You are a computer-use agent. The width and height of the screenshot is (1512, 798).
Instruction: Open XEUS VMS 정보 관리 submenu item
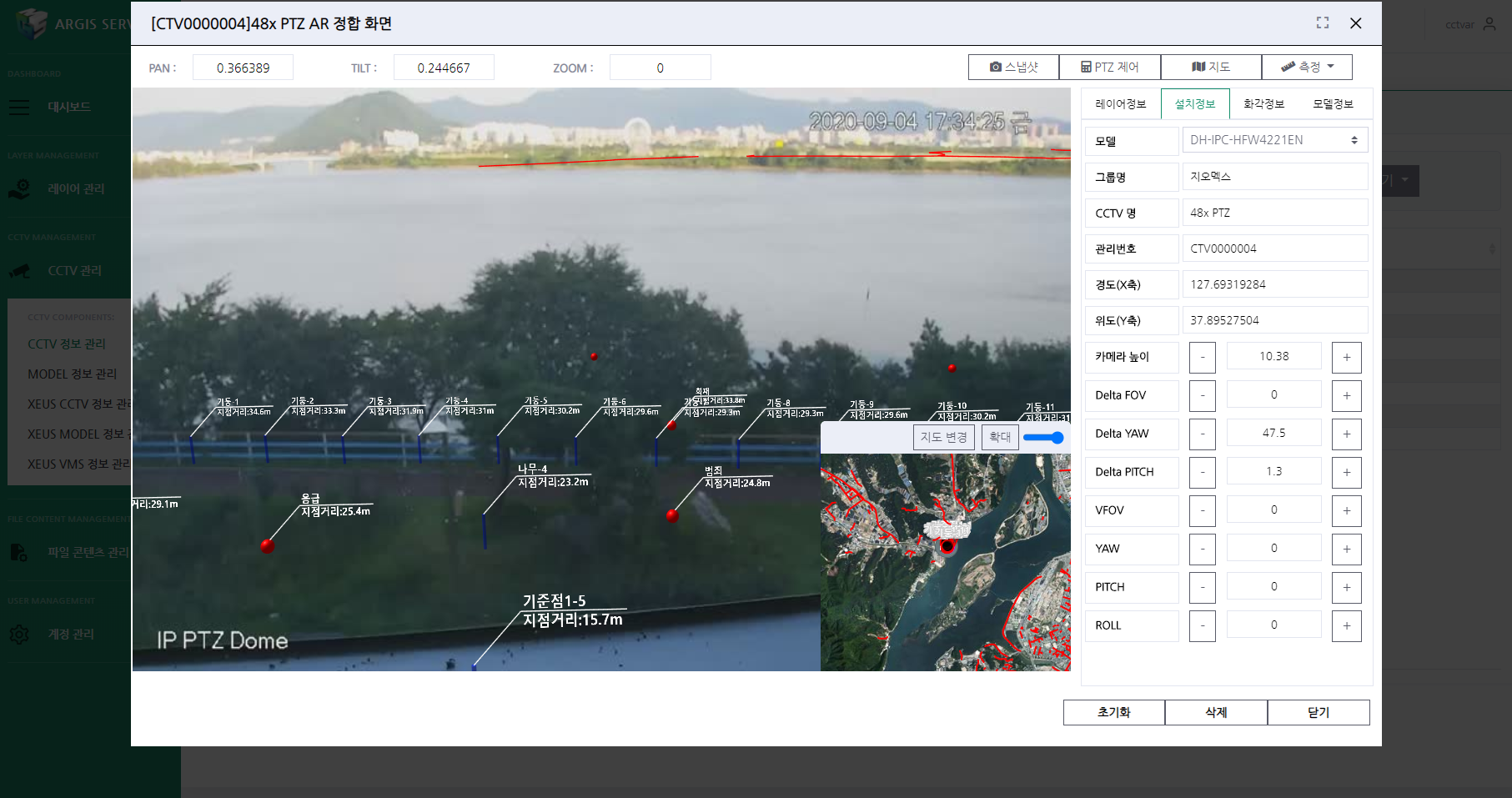pyautogui.click(x=78, y=464)
